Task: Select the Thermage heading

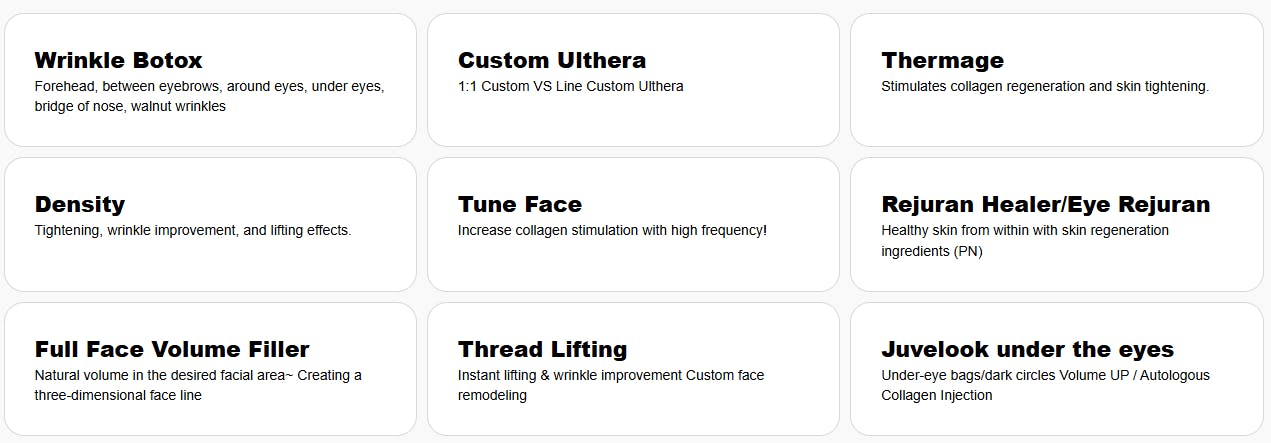Action: click(x=942, y=60)
